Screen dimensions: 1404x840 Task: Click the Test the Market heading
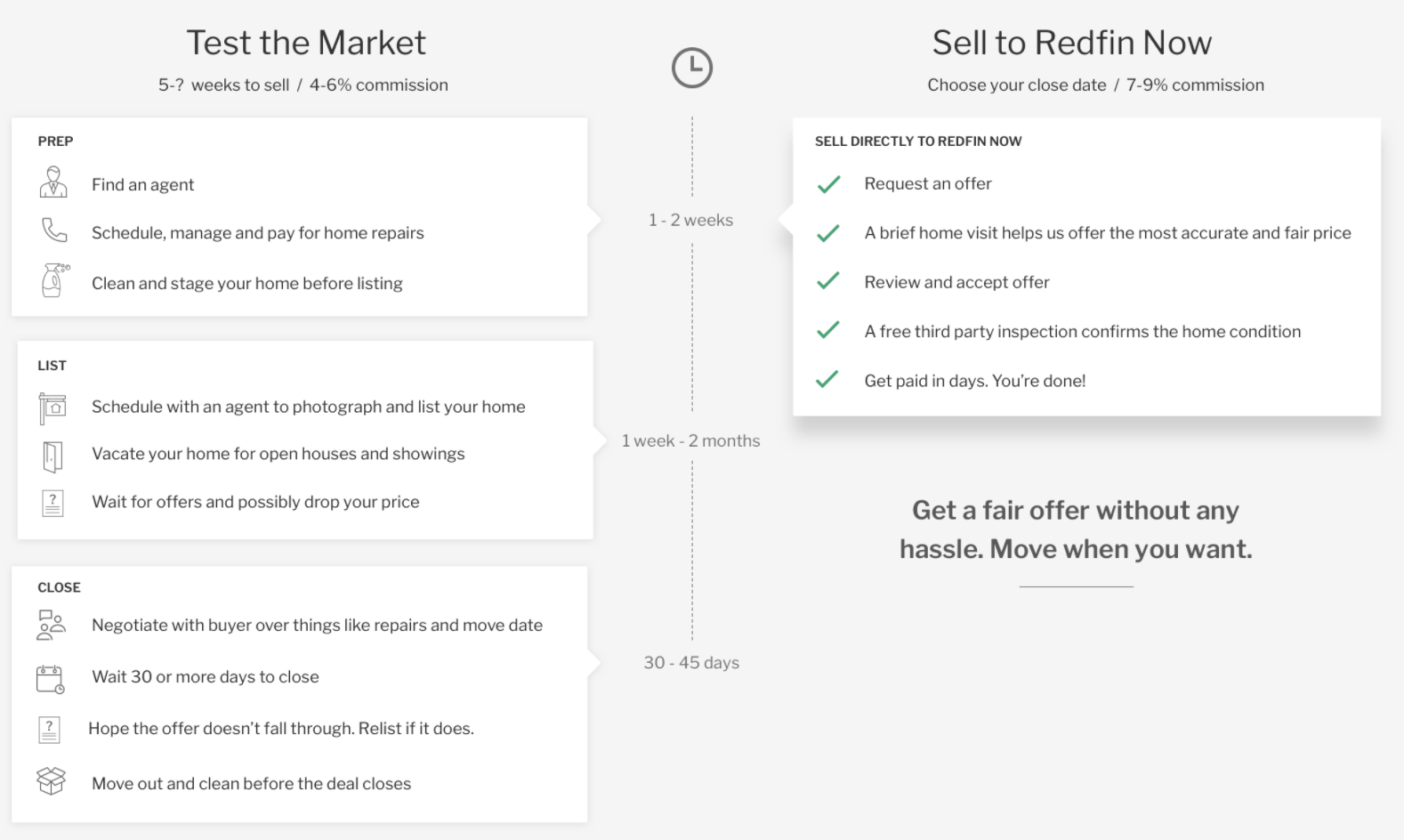(x=306, y=43)
